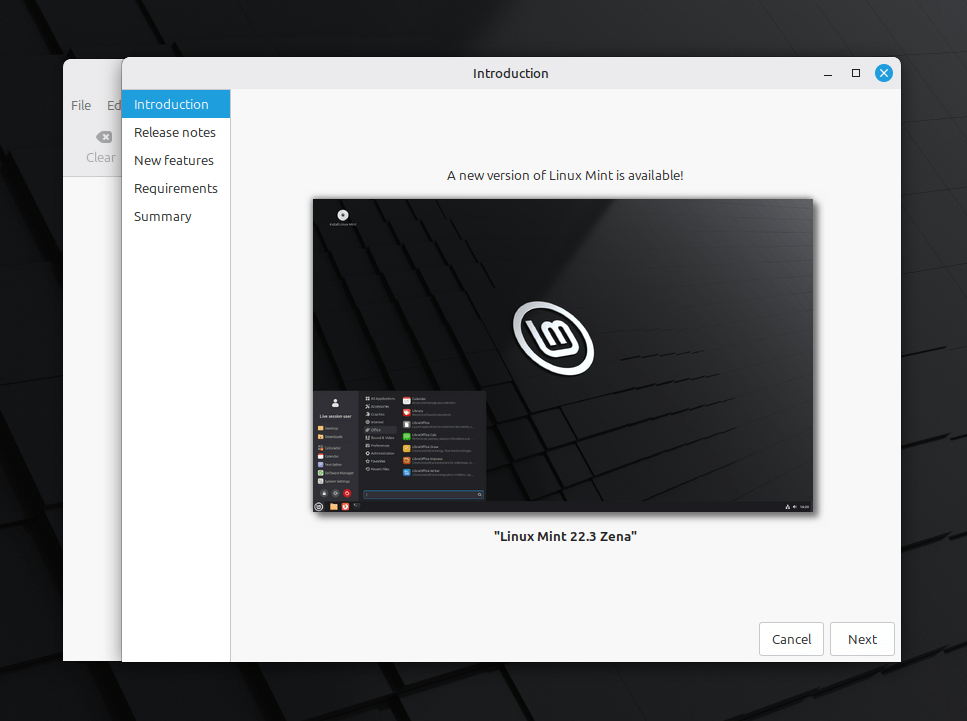The height and width of the screenshot is (721, 967).
Task: Return to the highlighted Introduction section
Action: (x=170, y=103)
